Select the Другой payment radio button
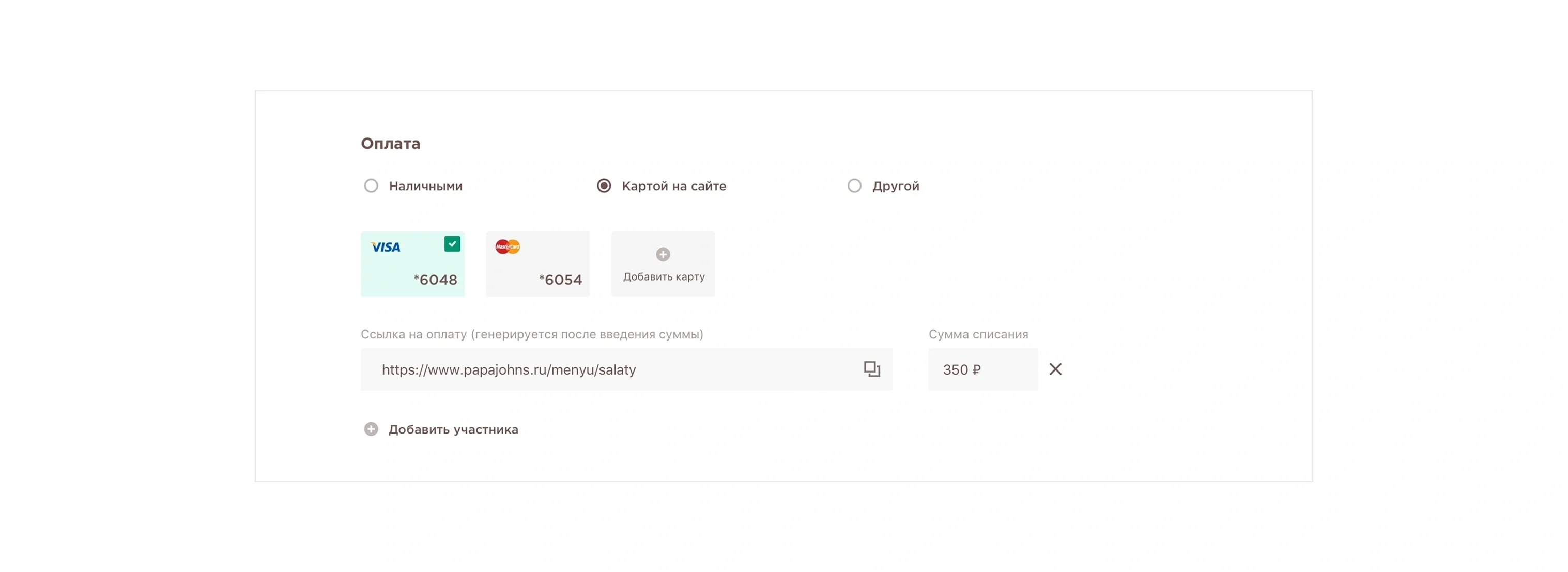Viewport: 1568px width, 572px height. point(855,185)
